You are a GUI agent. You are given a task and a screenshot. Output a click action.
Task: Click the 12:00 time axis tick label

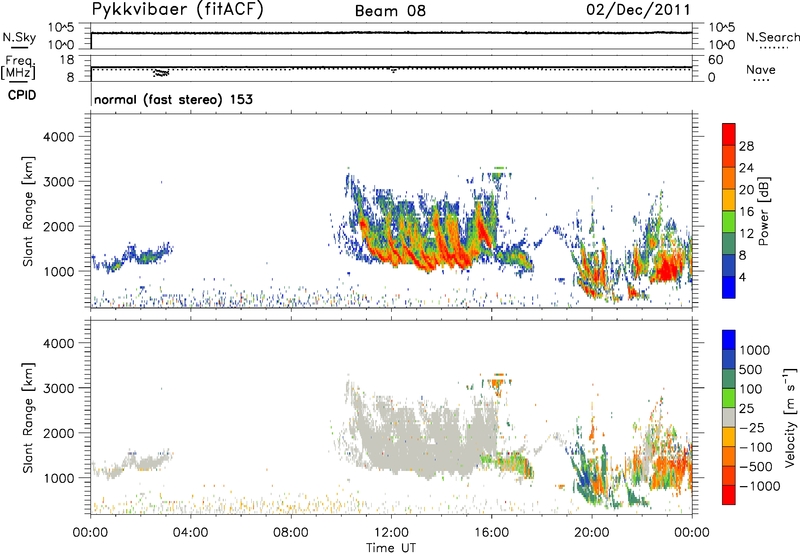(x=391, y=532)
